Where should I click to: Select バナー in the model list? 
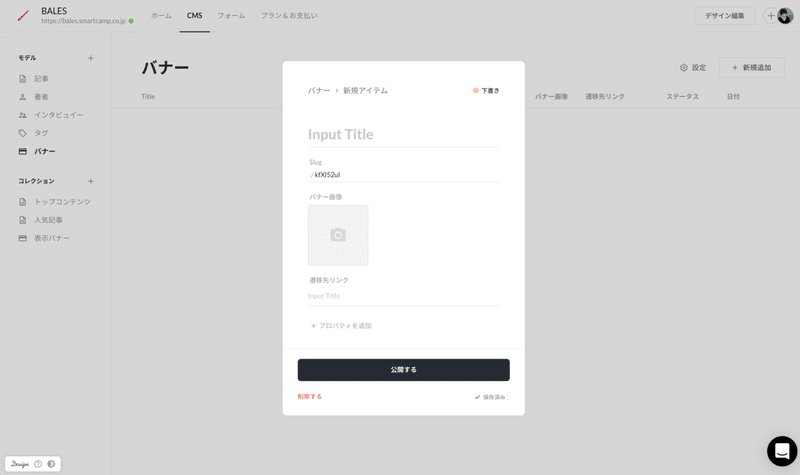click(45, 152)
